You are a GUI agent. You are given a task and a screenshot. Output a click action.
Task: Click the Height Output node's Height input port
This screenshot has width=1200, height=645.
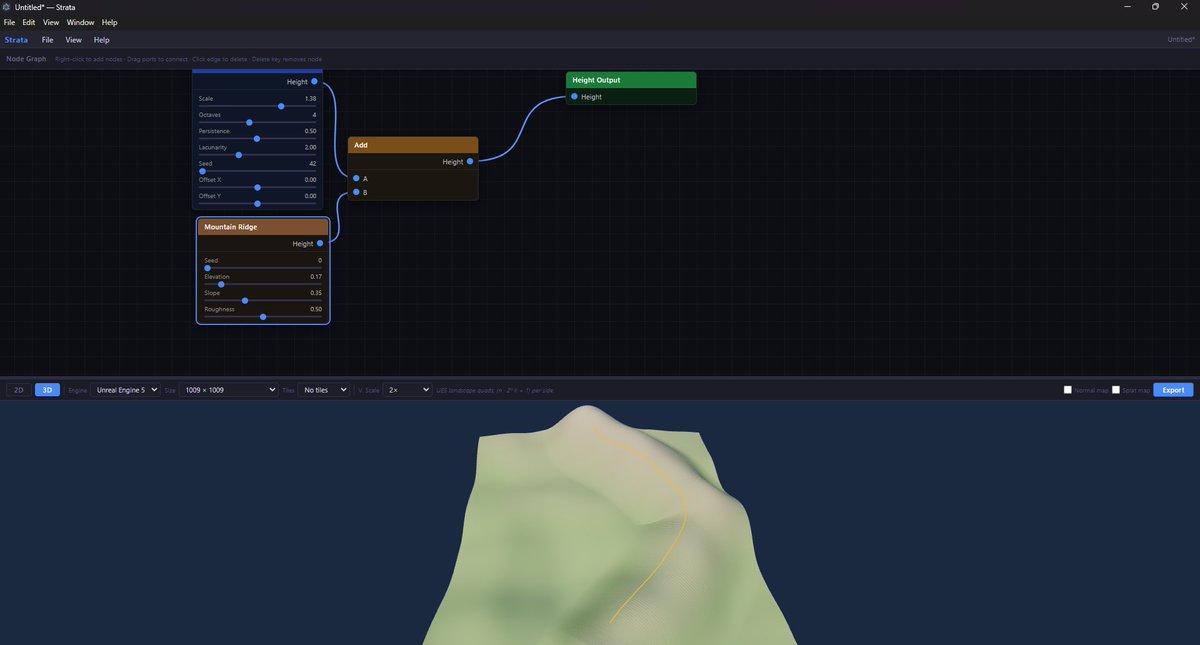point(574,97)
